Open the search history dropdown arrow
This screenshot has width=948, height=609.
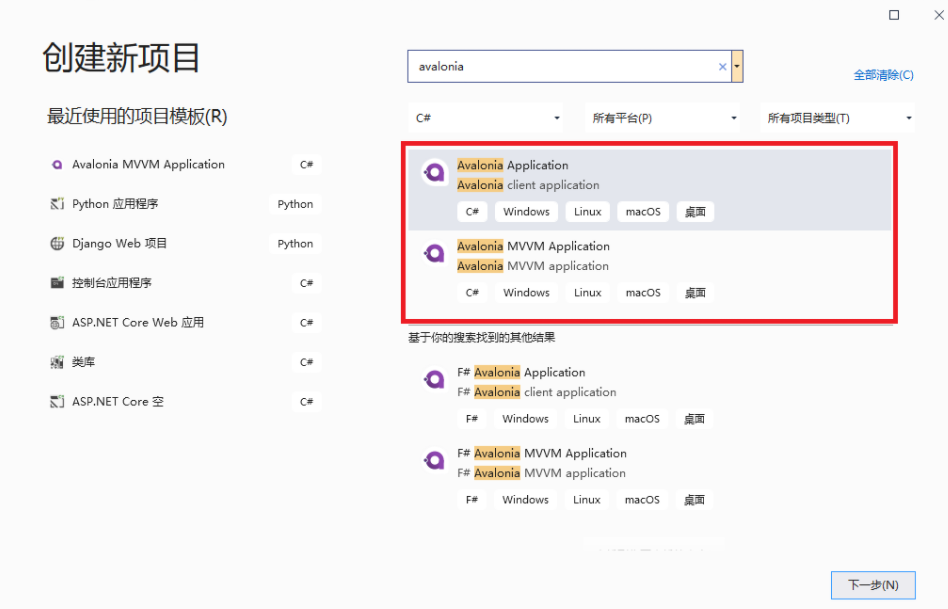pyautogui.click(x=737, y=67)
